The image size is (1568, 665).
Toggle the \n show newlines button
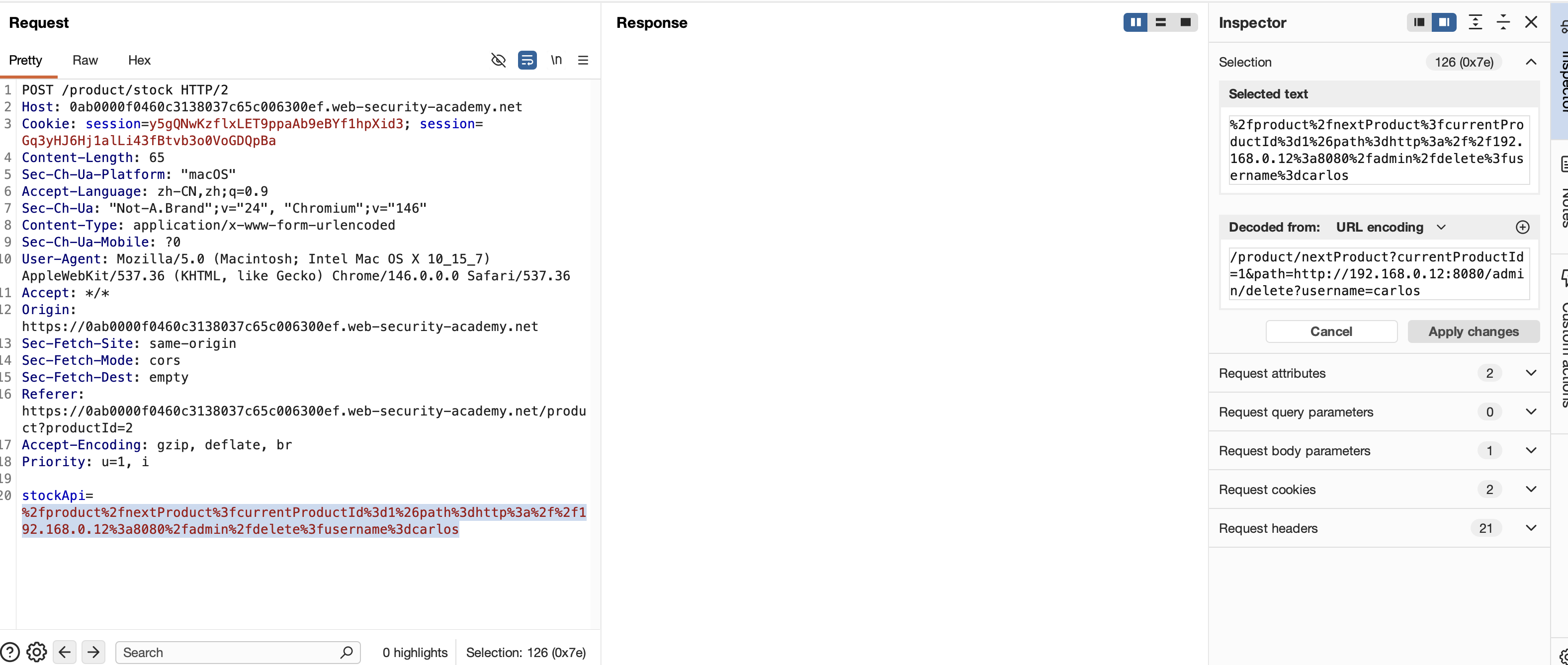pos(556,60)
